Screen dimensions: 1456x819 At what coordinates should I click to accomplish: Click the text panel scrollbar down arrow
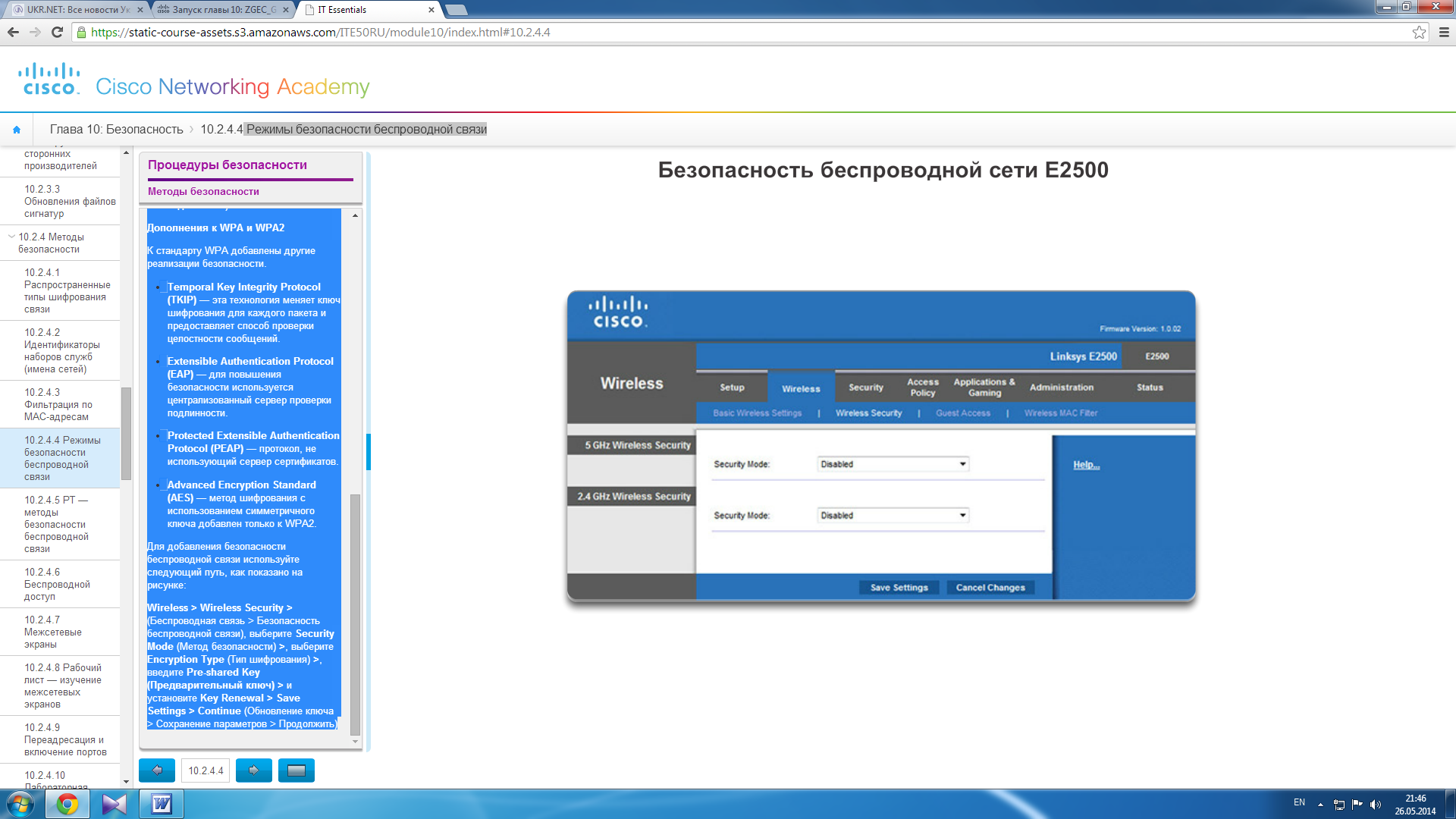[355, 742]
